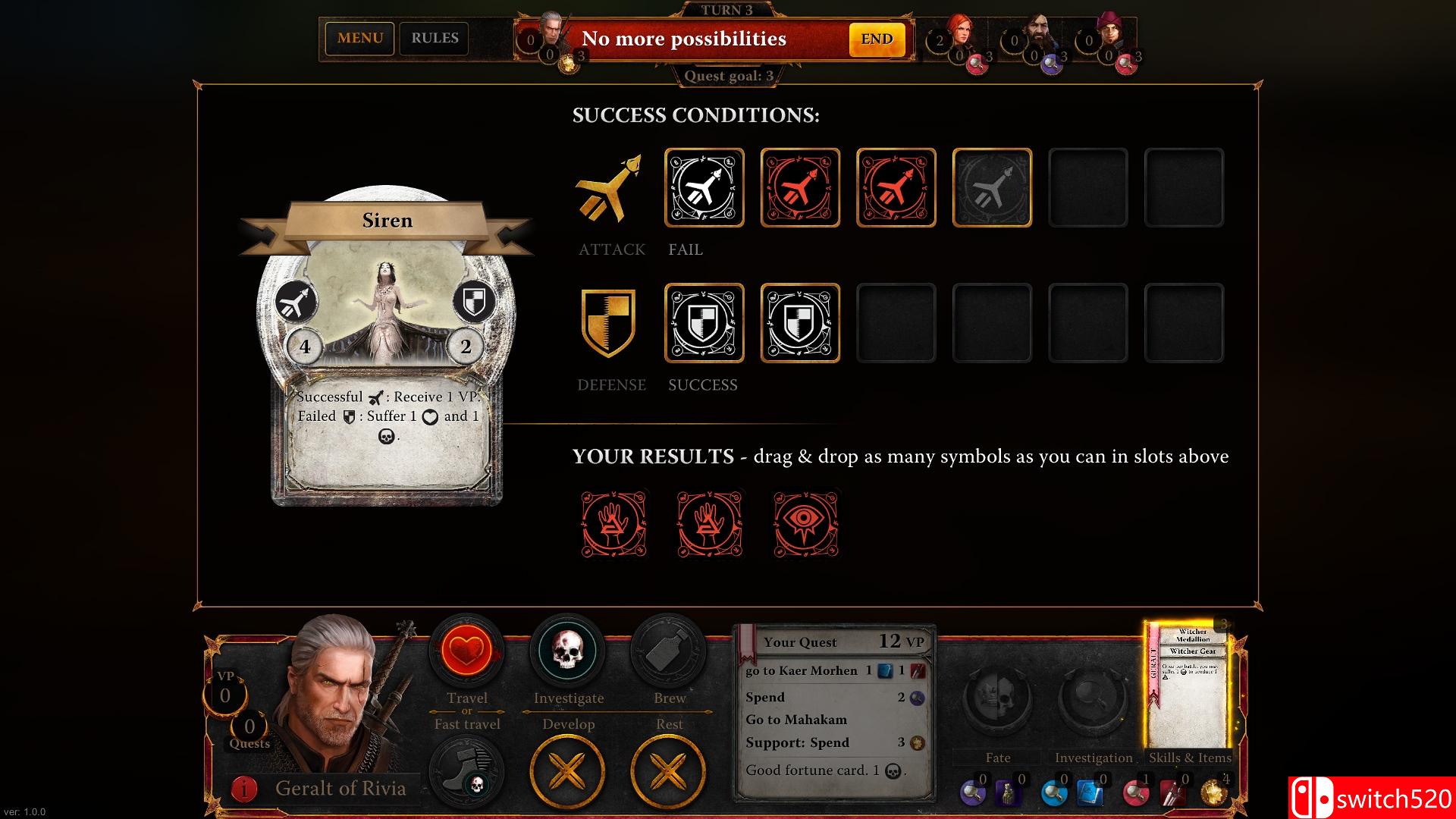Select the Travel heart action icon

[x=466, y=651]
